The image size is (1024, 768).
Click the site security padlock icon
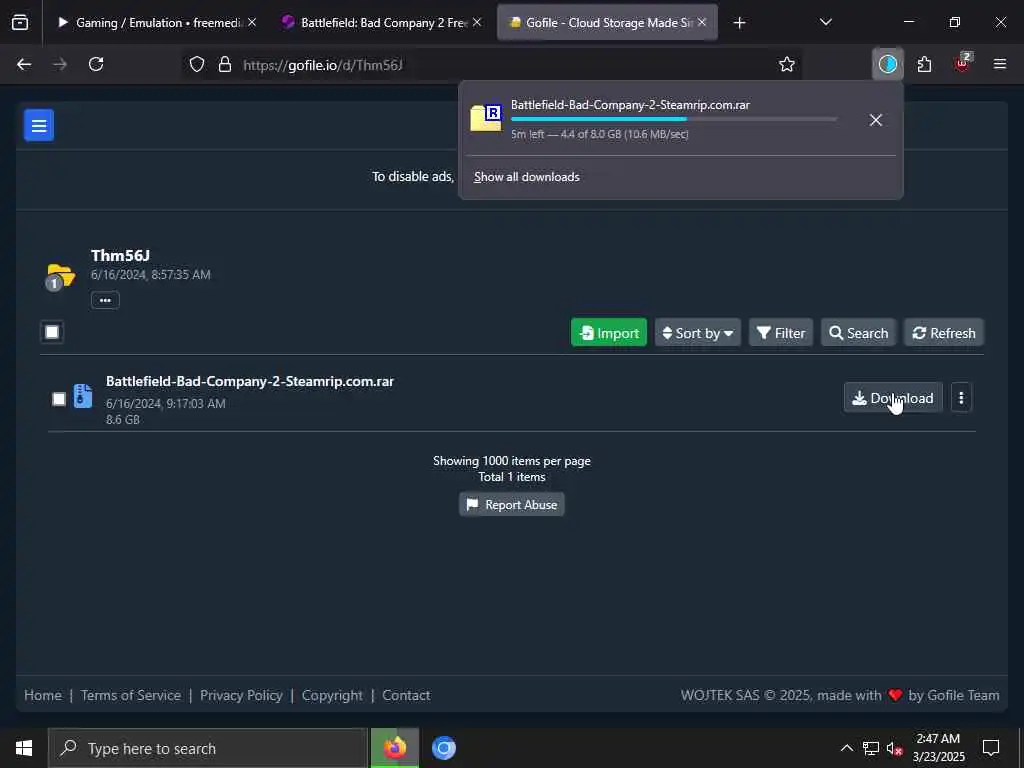coord(225,64)
